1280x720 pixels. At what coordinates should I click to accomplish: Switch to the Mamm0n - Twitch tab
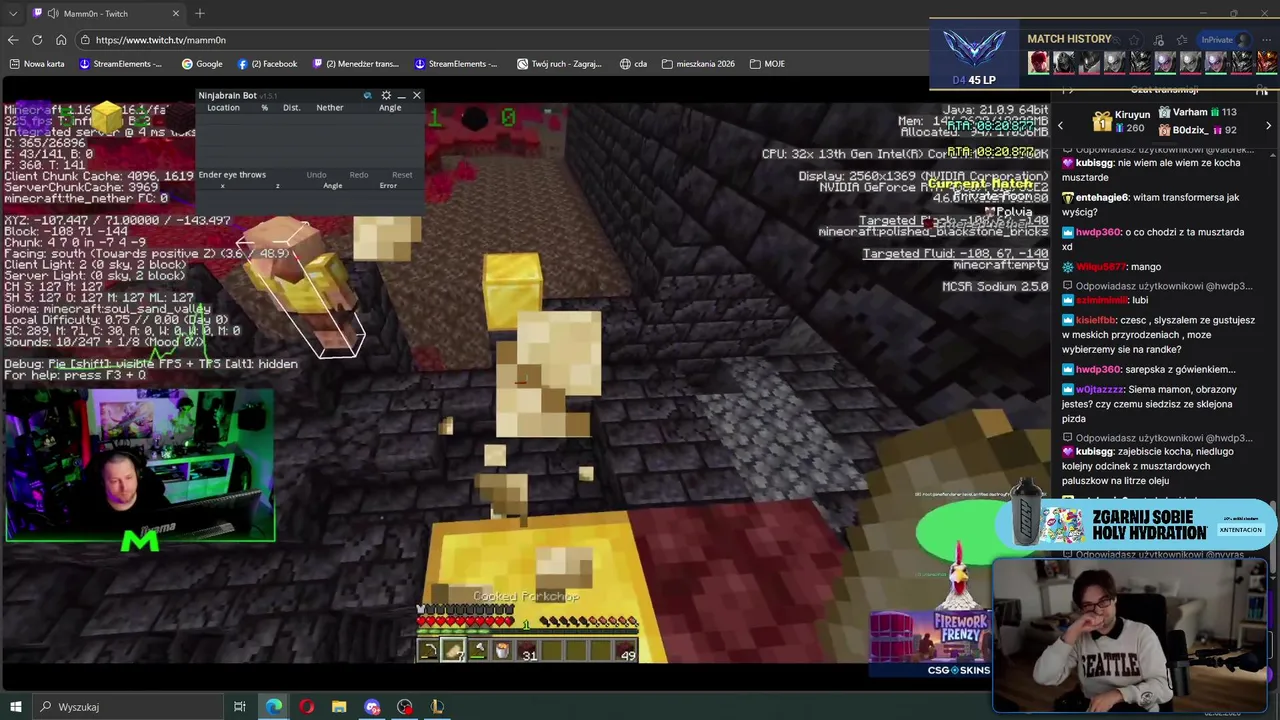tap(105, 14)
